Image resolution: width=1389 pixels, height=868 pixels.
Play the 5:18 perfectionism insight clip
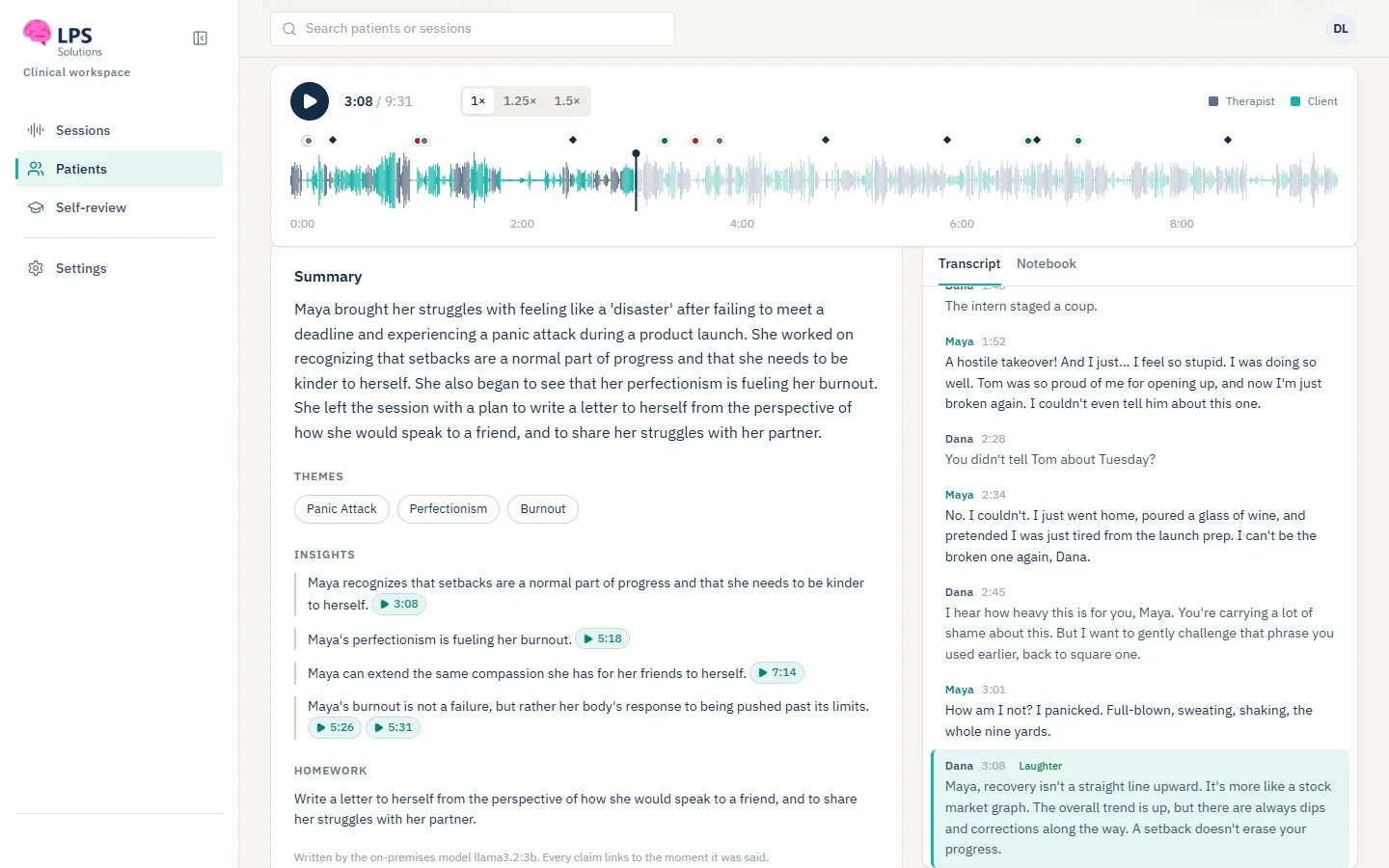pyautogui.click(x=603, y=638)
